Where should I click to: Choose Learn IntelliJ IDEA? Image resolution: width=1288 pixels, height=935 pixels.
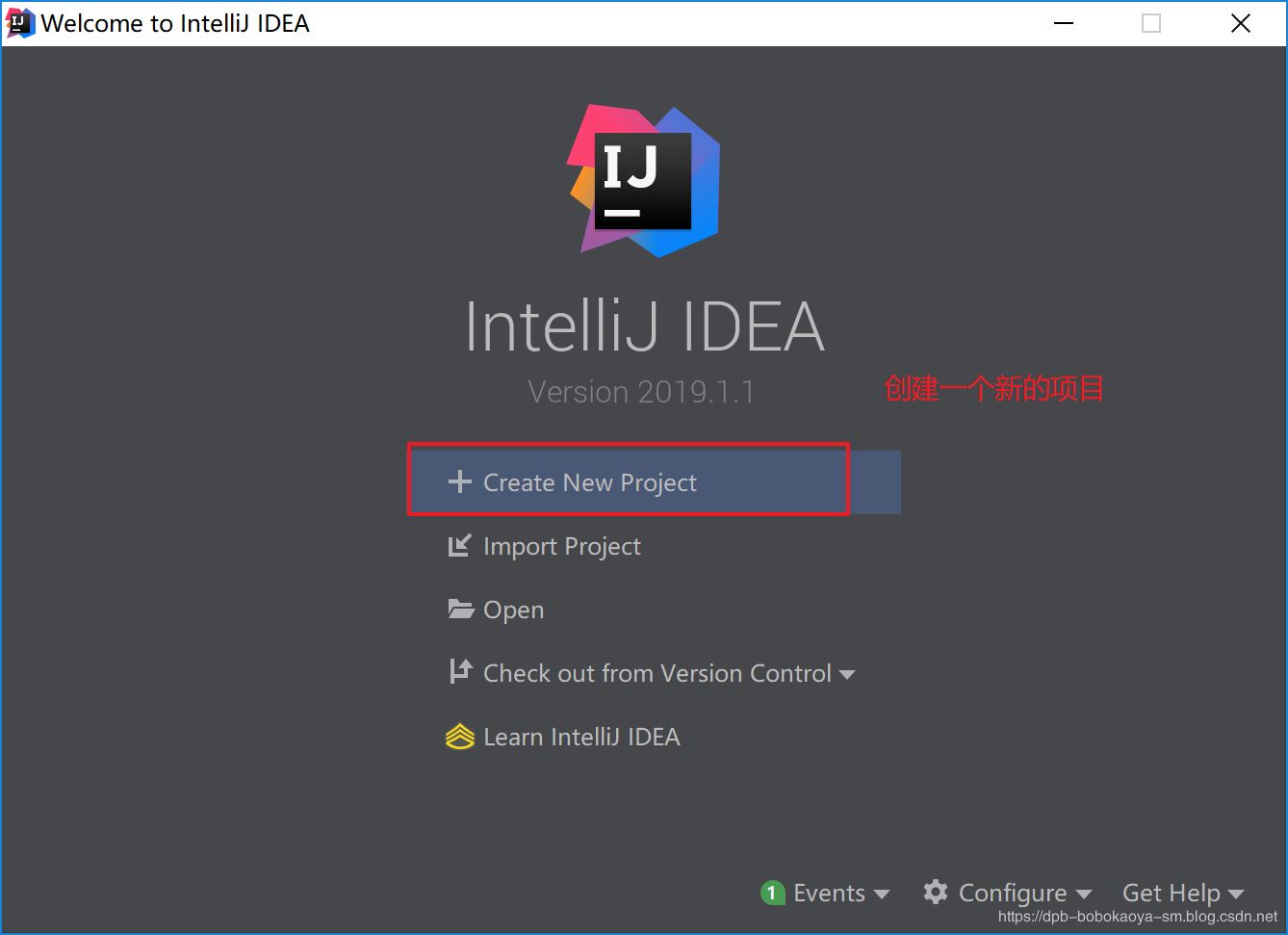[x=581, y=737]
